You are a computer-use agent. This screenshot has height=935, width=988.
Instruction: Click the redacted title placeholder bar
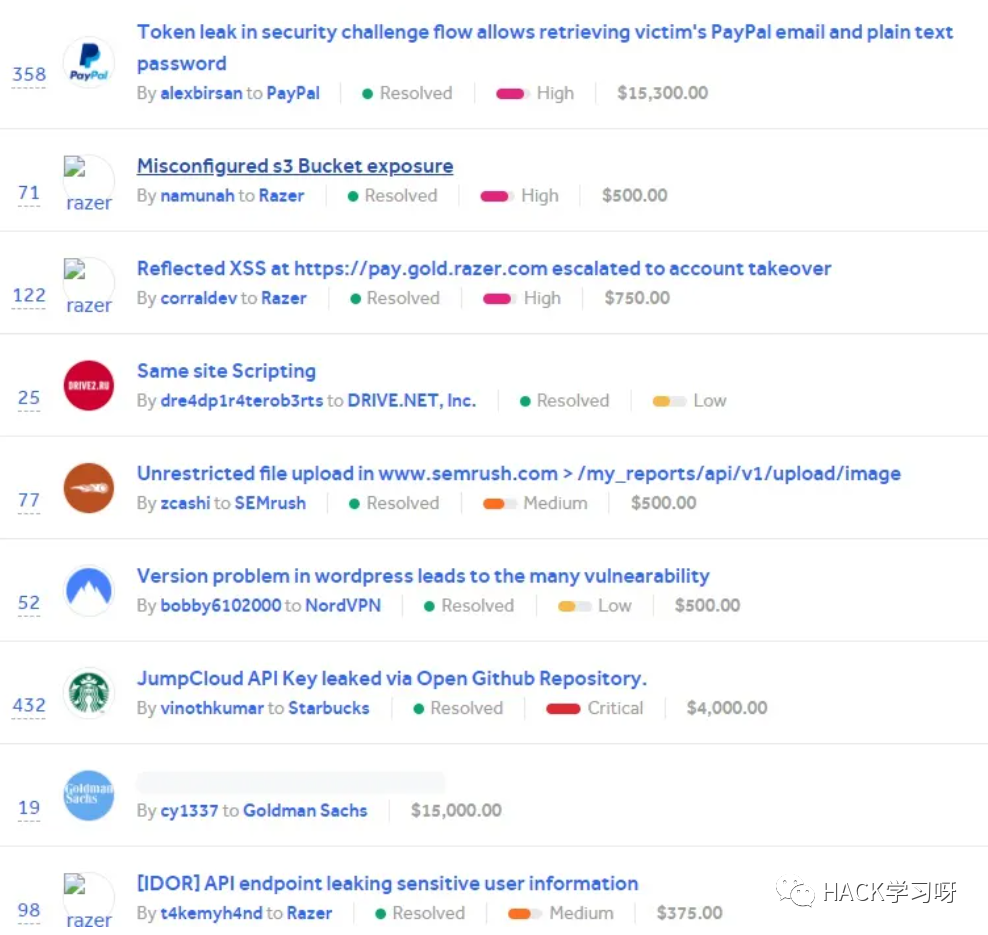pos(291,782)
